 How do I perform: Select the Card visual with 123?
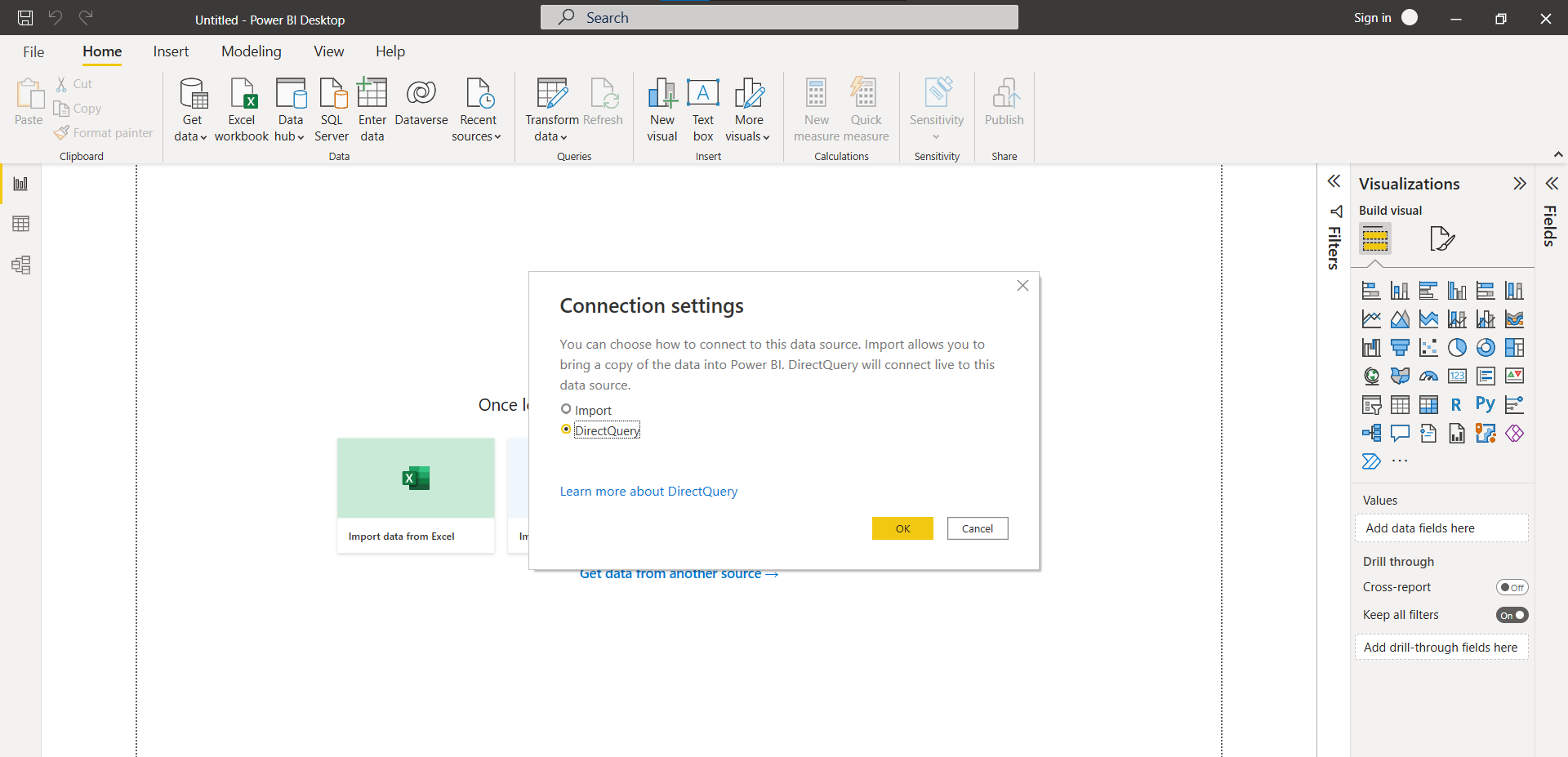pos(1457,376)
